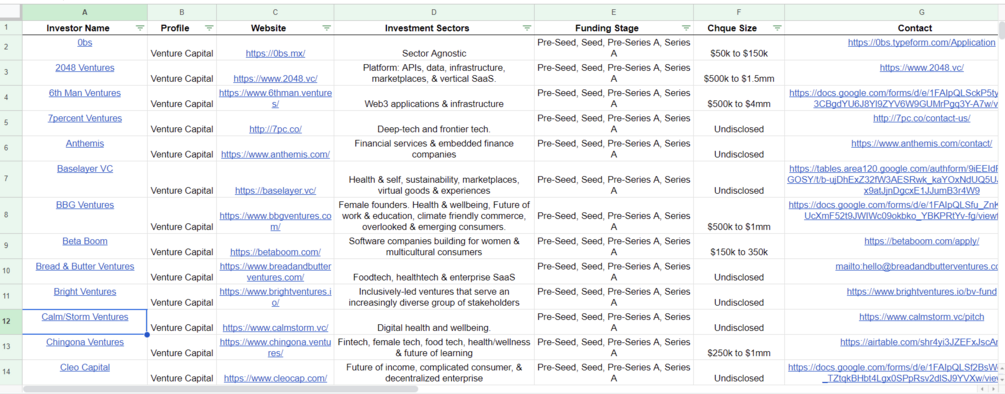Select the '$150k to 350k' cheque size cell
The image size is (1005, 394).
click(x=739, y=247)
